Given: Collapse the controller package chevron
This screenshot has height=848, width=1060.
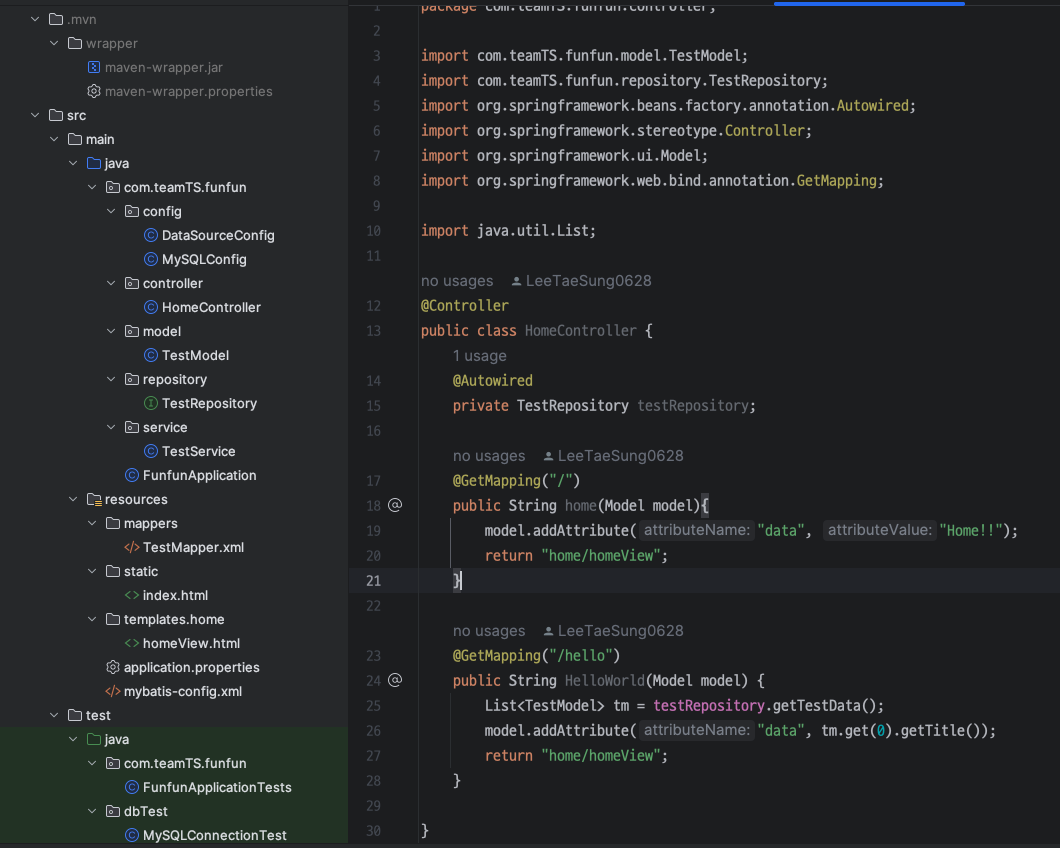Looking at the screenshot, I should [111, 283].
